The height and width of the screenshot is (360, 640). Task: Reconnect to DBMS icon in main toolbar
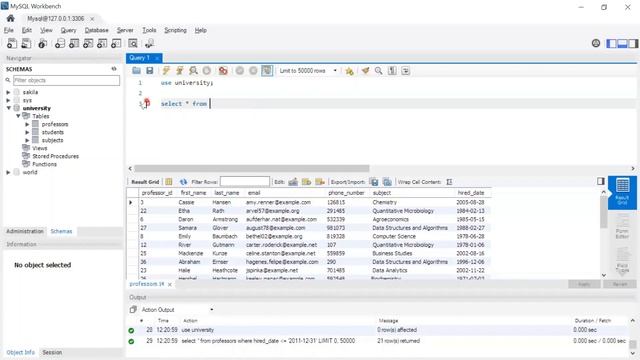pyautogui.click(x=149, y=43)
